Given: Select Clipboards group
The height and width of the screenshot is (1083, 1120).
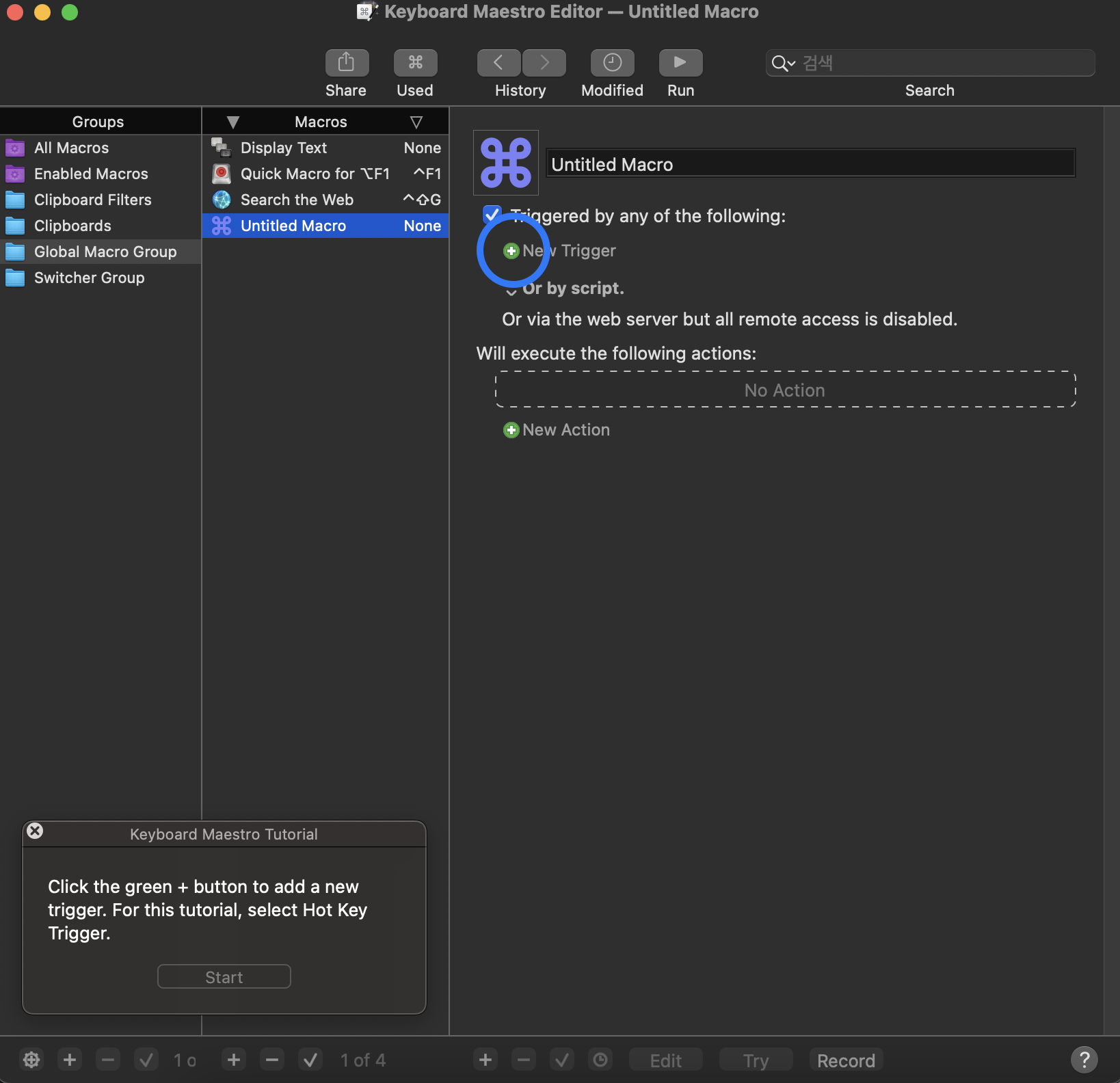Looking at the screenshot, I should (101, 226).
